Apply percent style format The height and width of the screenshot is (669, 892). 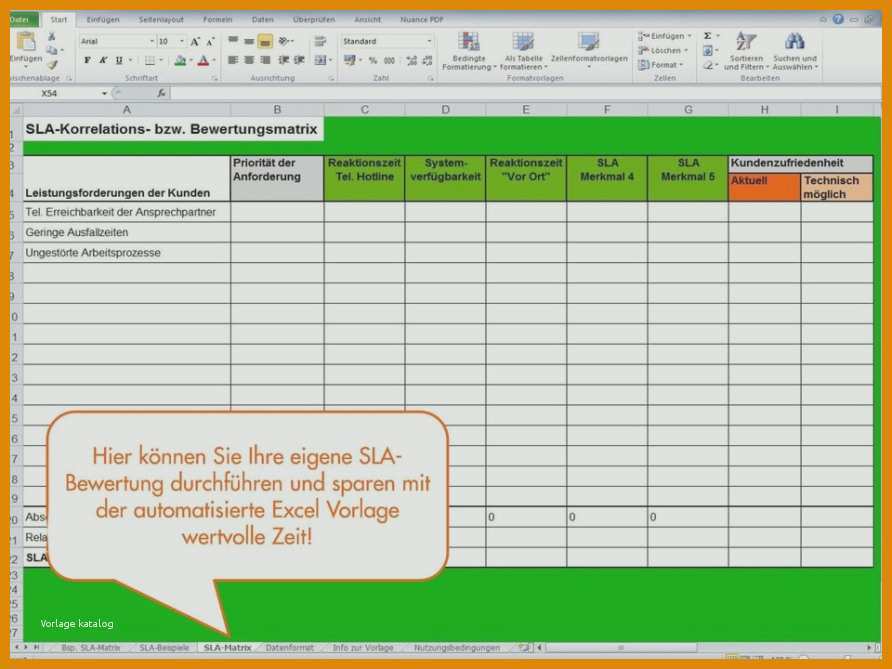(373, 60)
